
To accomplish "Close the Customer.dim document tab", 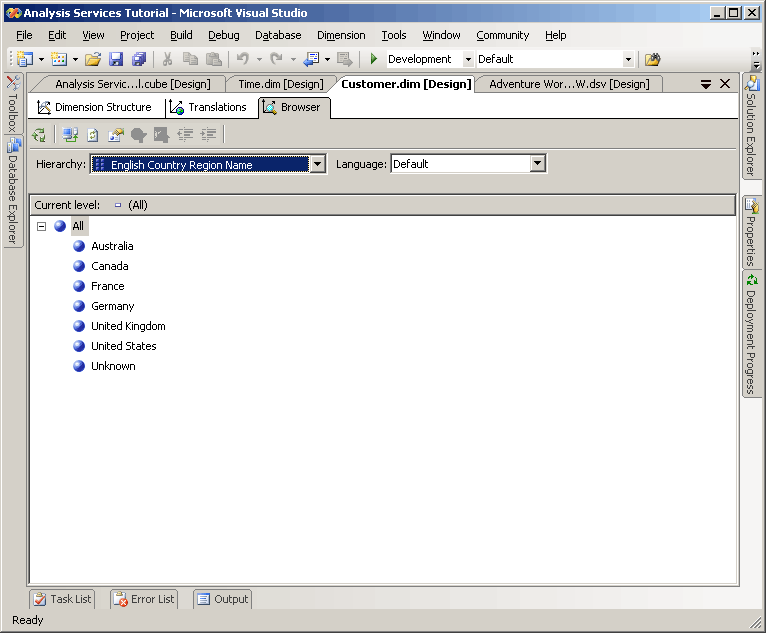I will (x=725, y=84).
